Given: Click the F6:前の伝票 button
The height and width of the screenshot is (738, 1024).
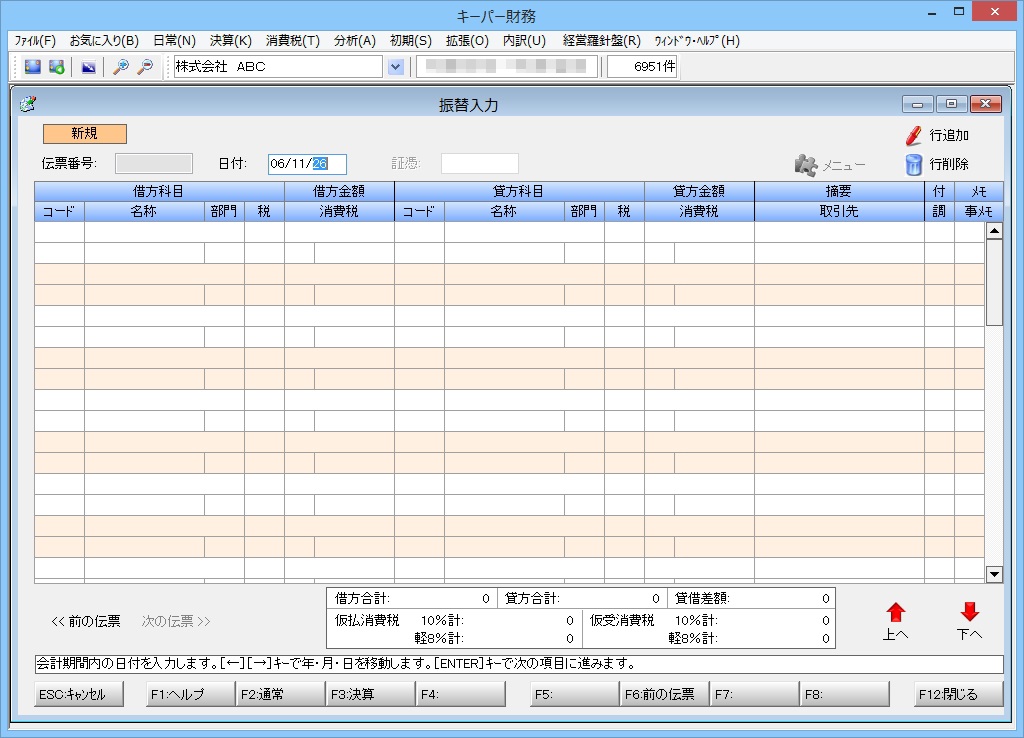Looking at the screenshot, I should tap(665, 694).
